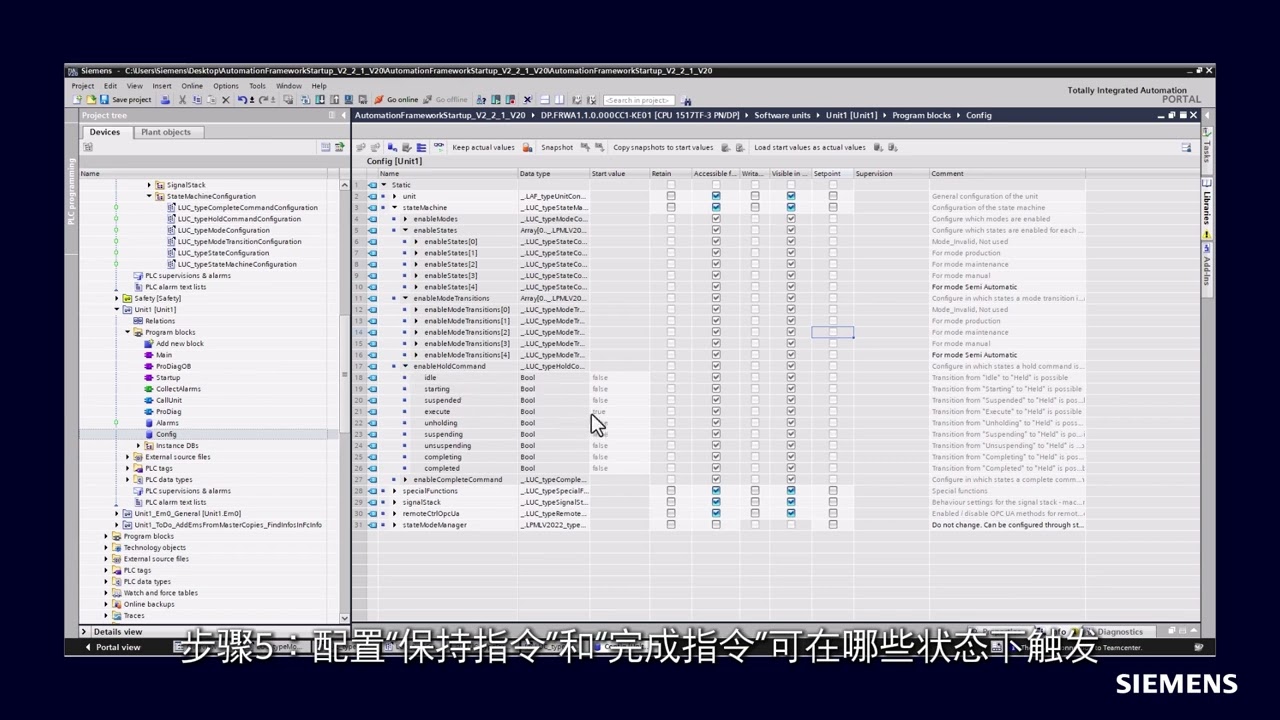This screenshot has height=720, width=1280.
Task: Open the Edit menu
Action: (x=110, y=86)
